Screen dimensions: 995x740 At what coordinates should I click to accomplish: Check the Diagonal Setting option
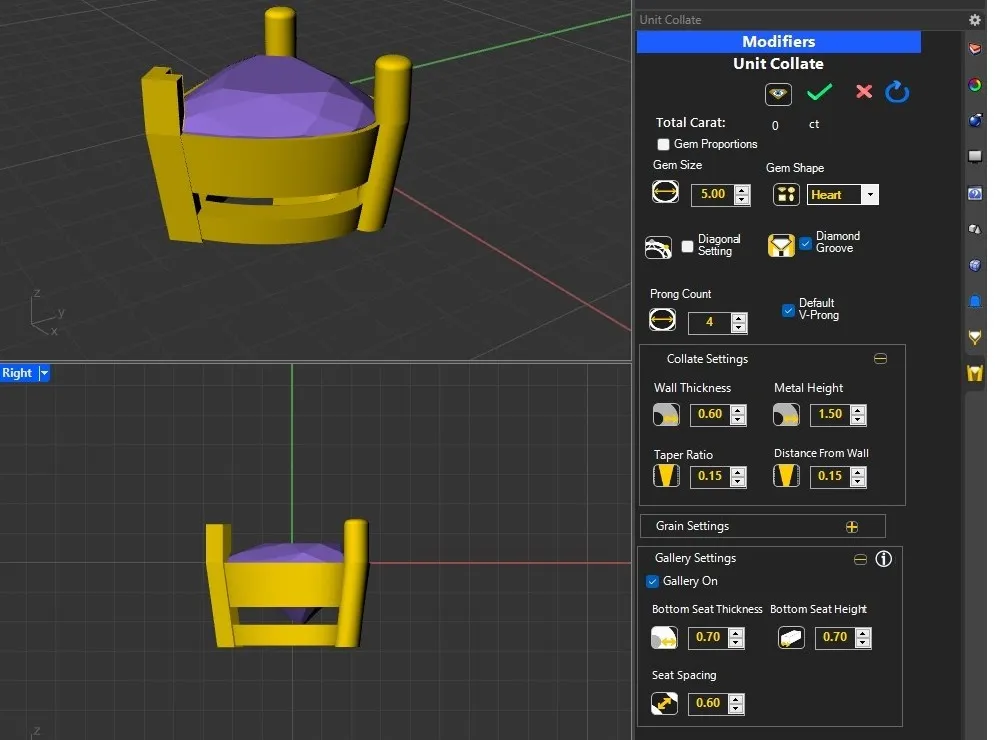point(687,246)
